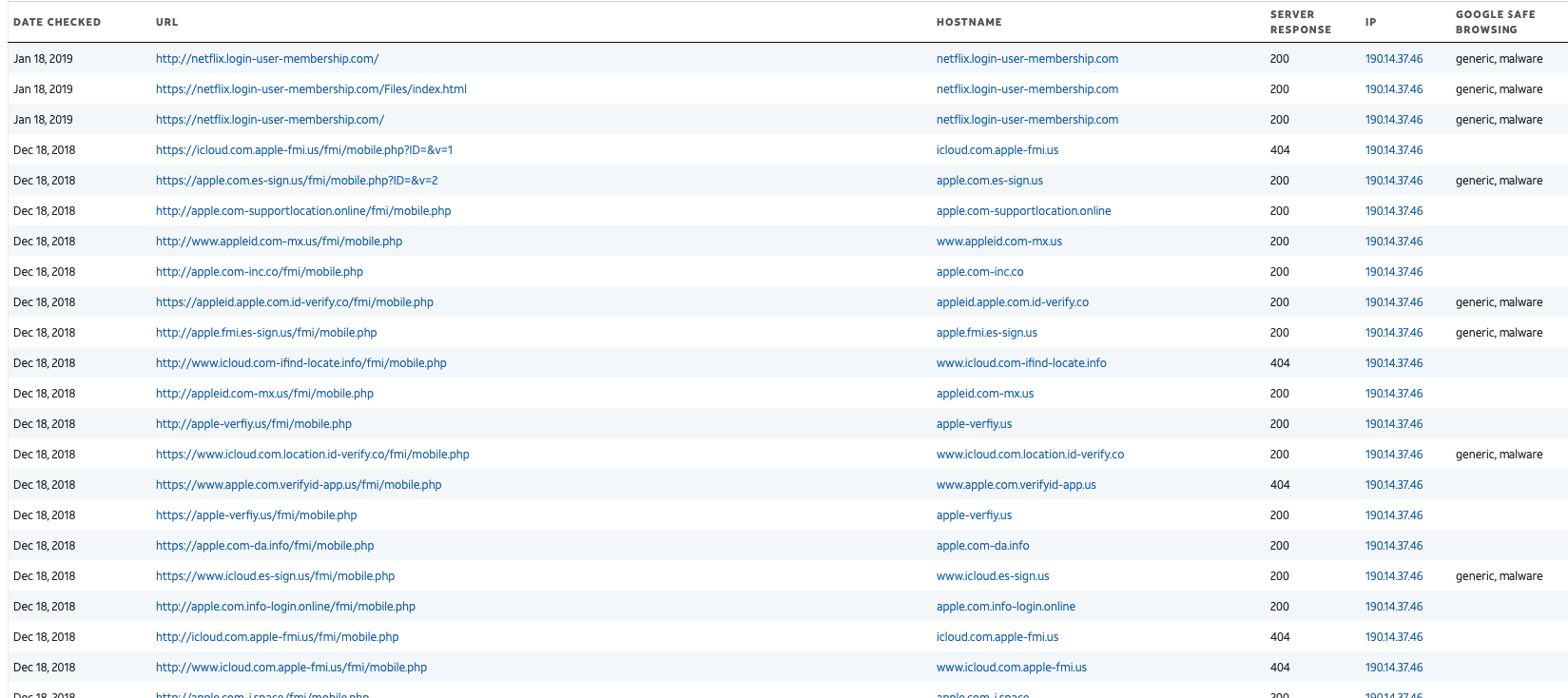Viewport: 1568px width, 698px height.
Task: Select hostname link www.icloud.com.apple-fmi.us
Action: tap(1012, 668)
